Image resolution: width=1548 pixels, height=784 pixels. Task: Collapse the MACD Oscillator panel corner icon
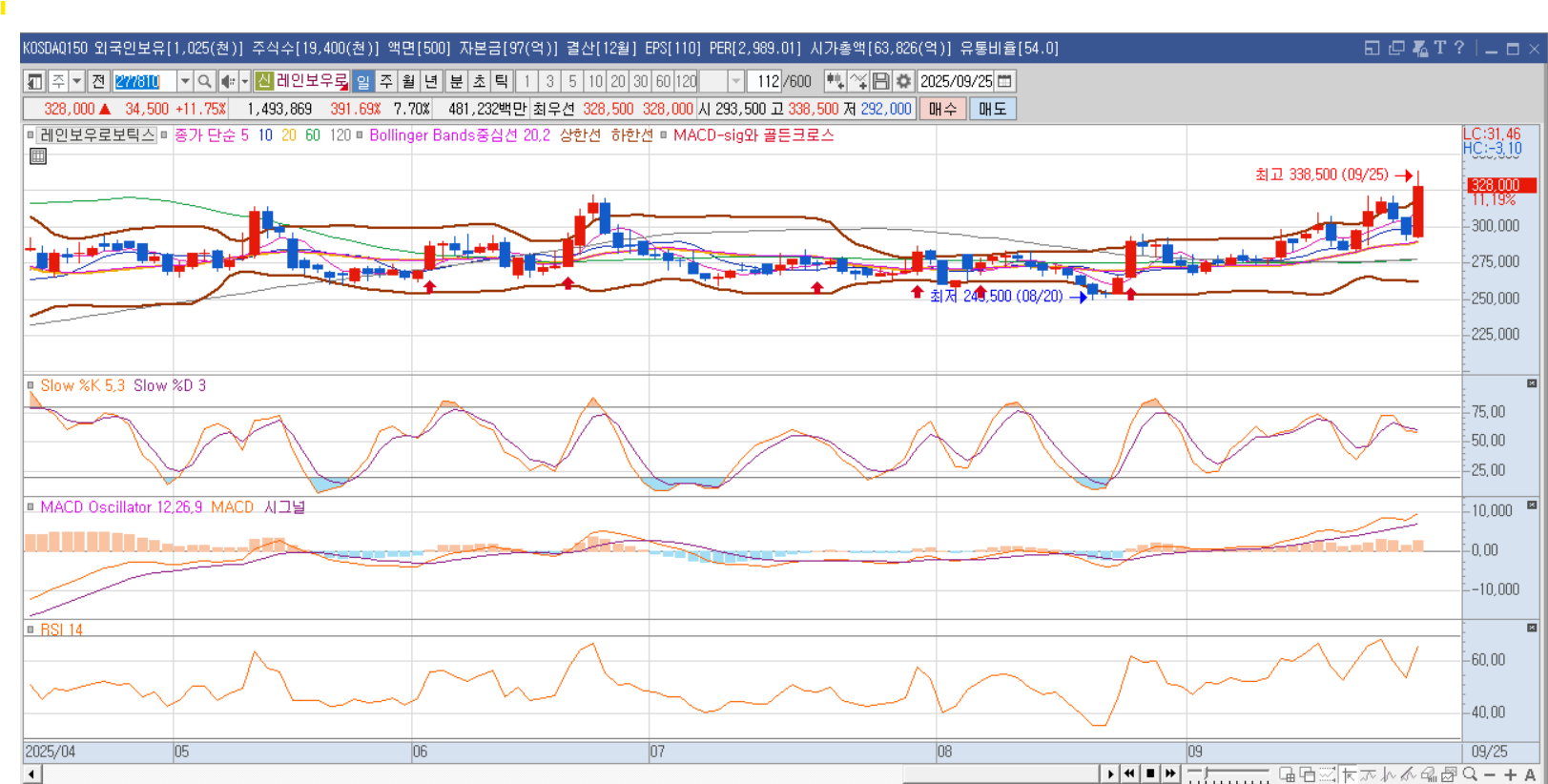1532,505
